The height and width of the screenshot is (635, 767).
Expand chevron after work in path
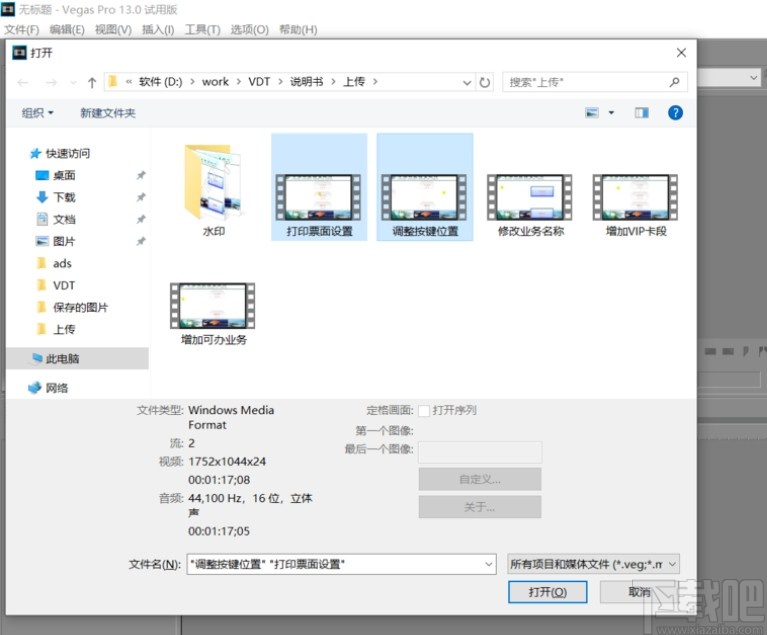239,82
